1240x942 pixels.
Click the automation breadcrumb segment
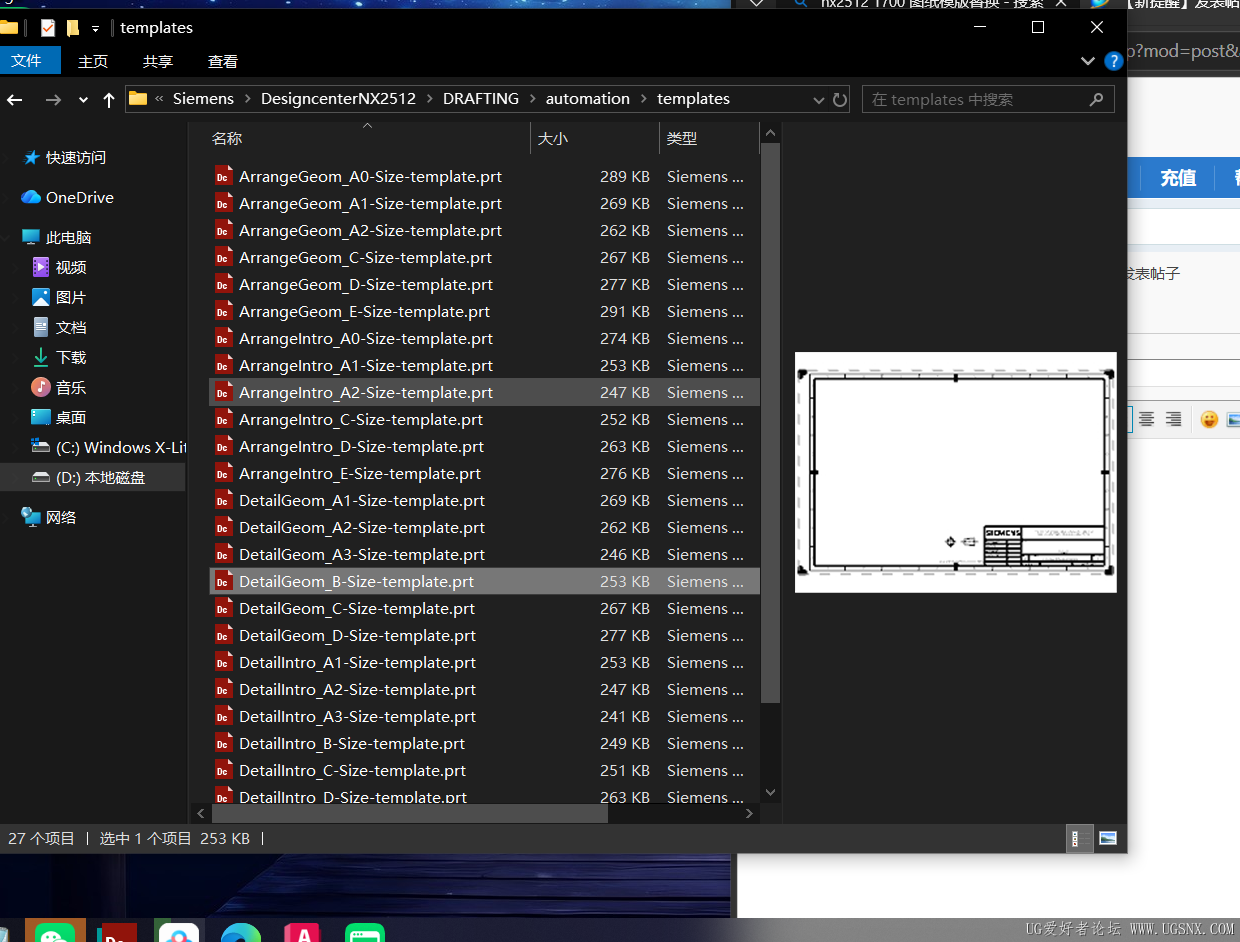tap(588, 99)
